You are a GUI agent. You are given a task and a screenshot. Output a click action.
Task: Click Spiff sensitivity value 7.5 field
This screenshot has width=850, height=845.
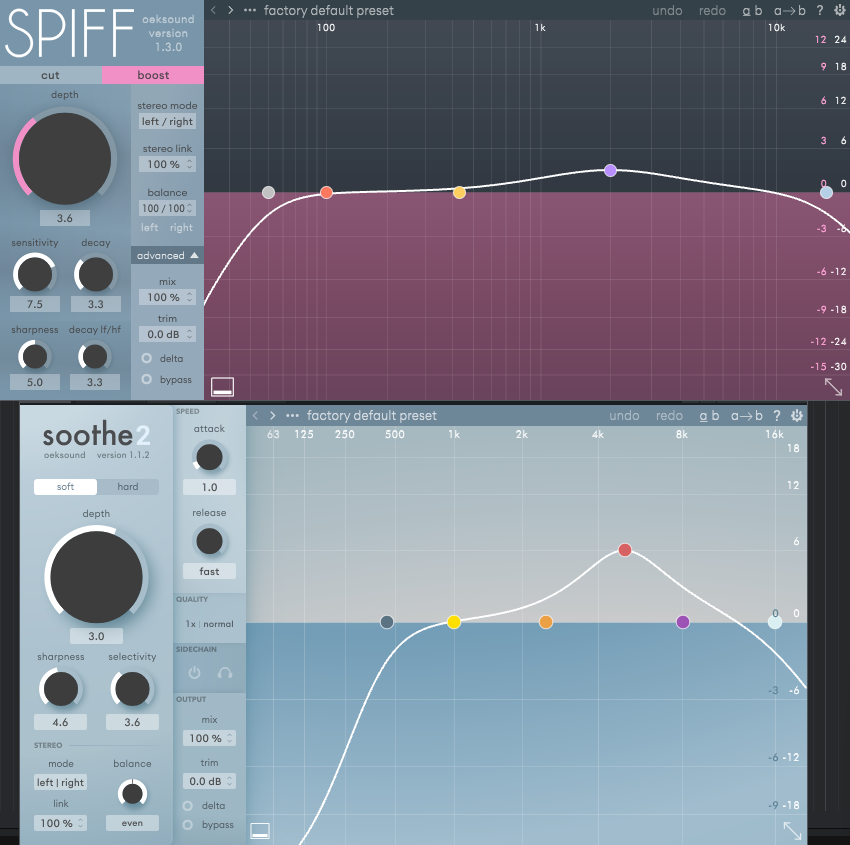coord(35,304)
